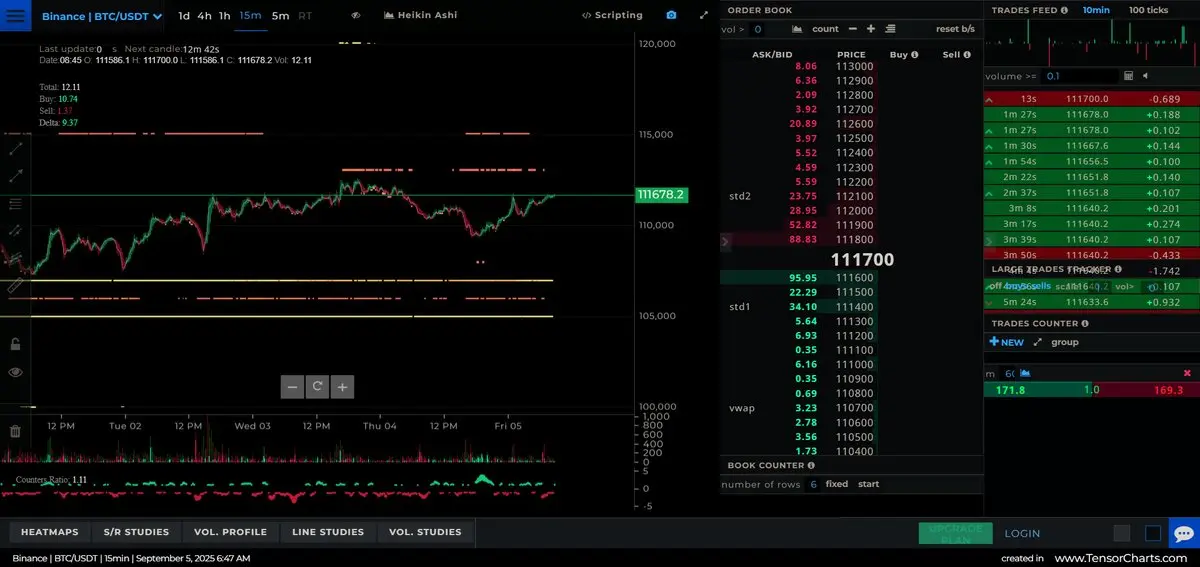Viewport: 1200px width, 567px height.
Task: Select the arrow drawing tool
Action: (15, 176)
